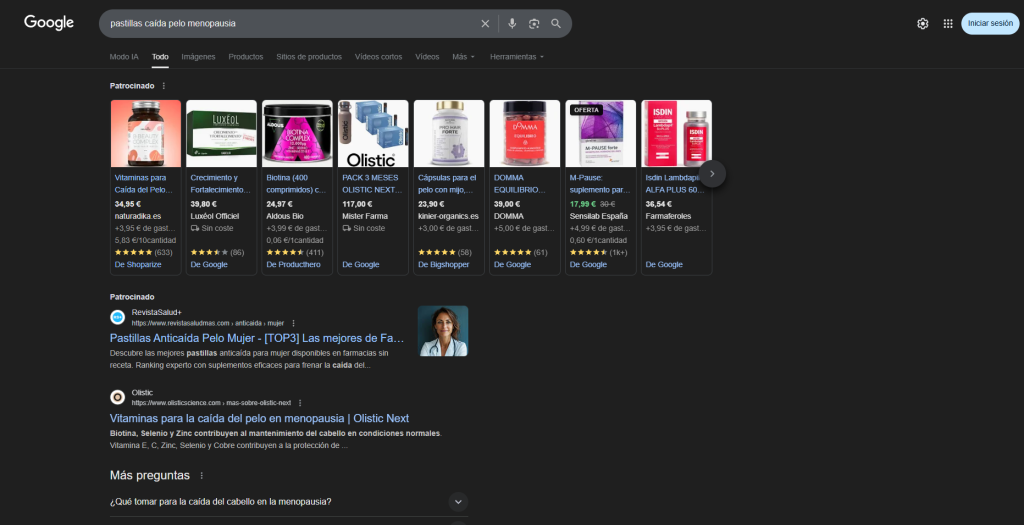1024x525 pixels.
Task: Start voice search with microphone icon
Action: [x=512, y=23]
